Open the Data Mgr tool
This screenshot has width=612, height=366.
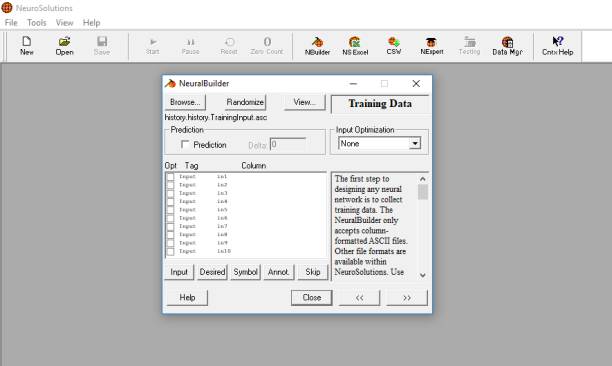point(507,46)
